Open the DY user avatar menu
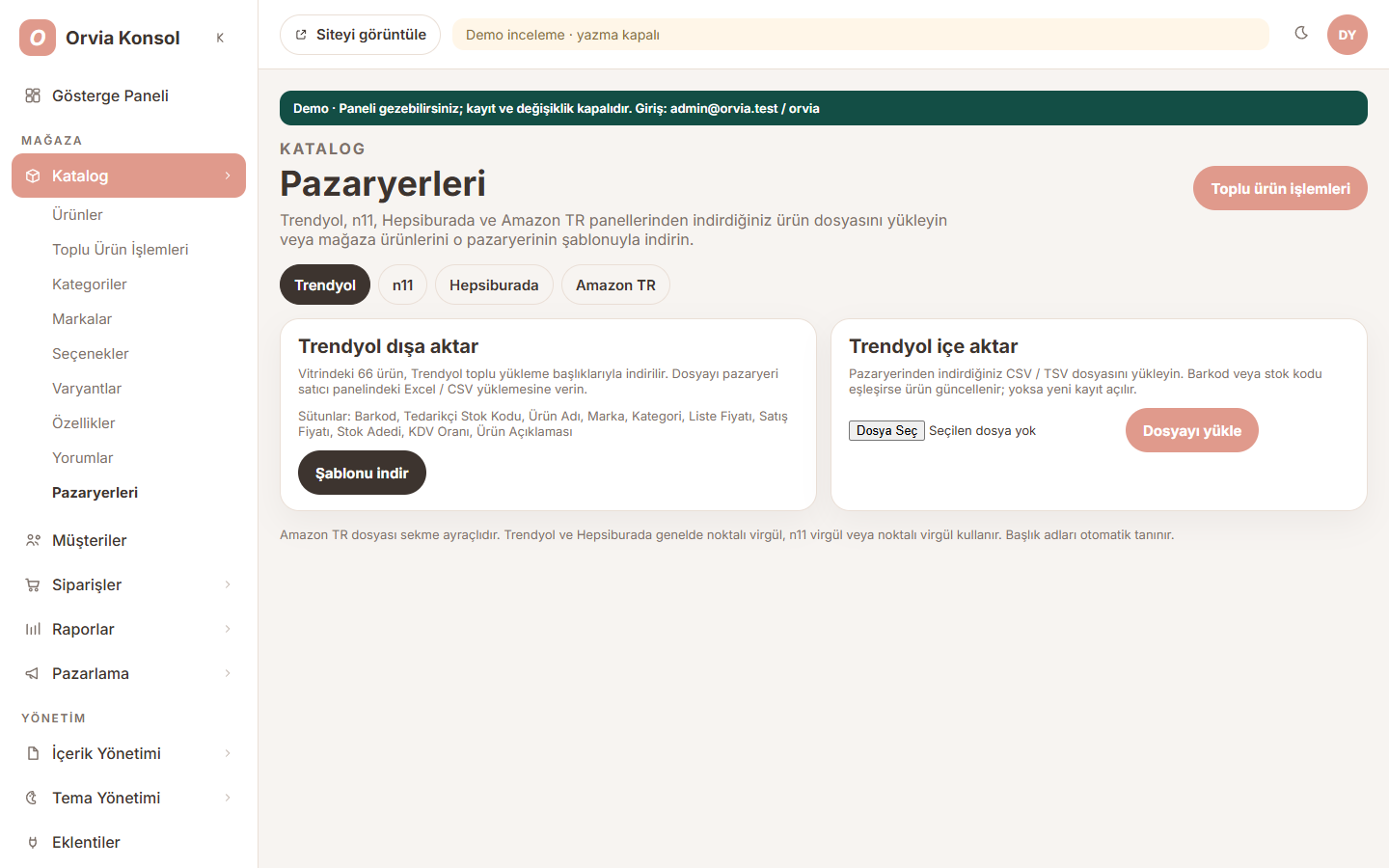1389x868 pixels. tap(1348, 35)
